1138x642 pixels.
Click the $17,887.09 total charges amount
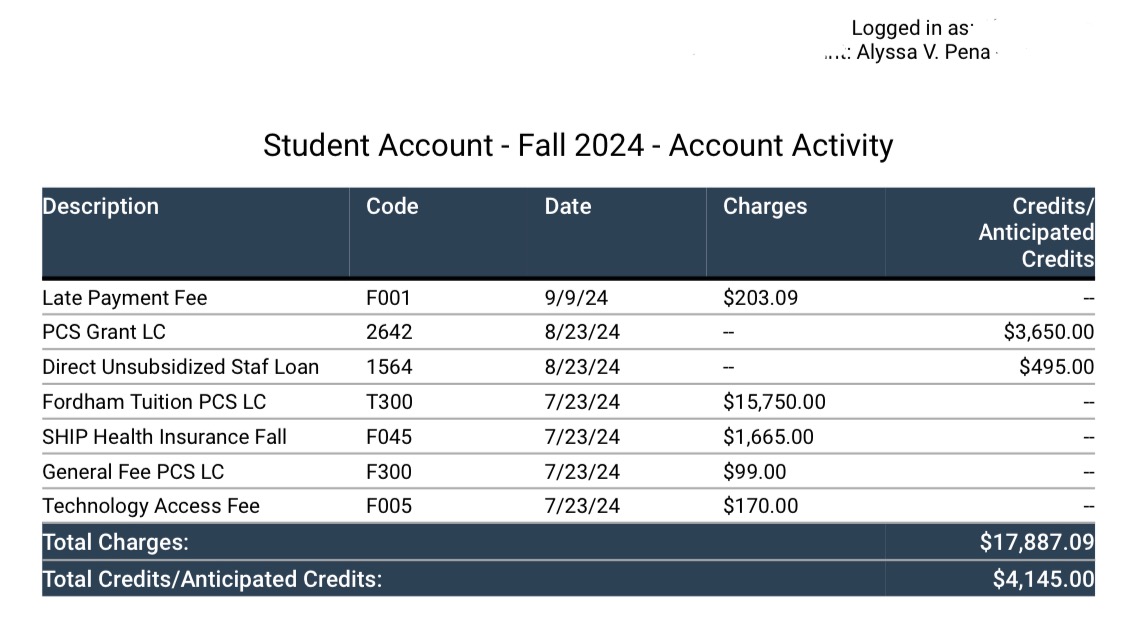pyautogui.click(x=1036, y=543)
